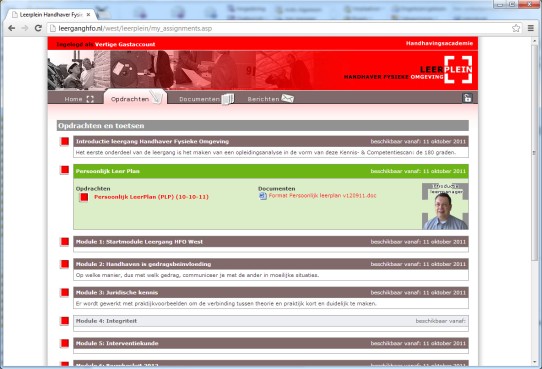Viewport: 542px width, 369px height.
Task: Expand Module 1: Startmodule Leergang HFO West
Action: 271,242
